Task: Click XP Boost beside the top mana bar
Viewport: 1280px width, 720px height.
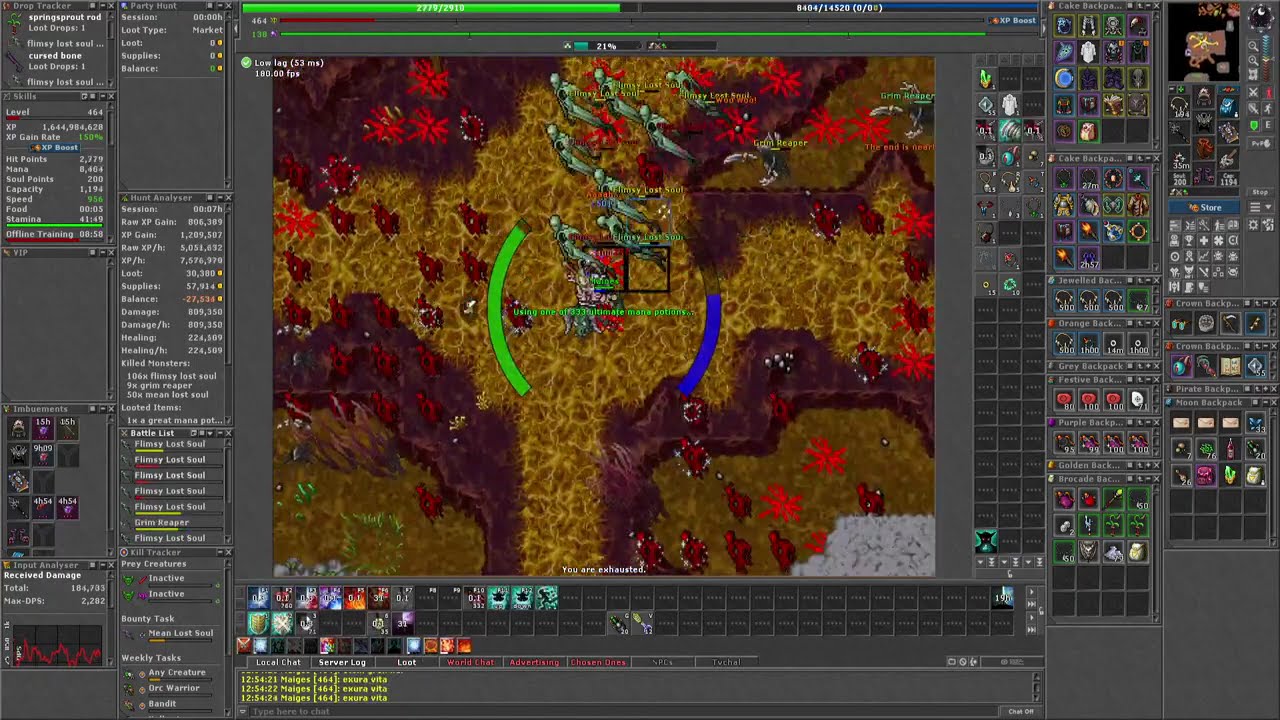Action: tap(1013, 20)
